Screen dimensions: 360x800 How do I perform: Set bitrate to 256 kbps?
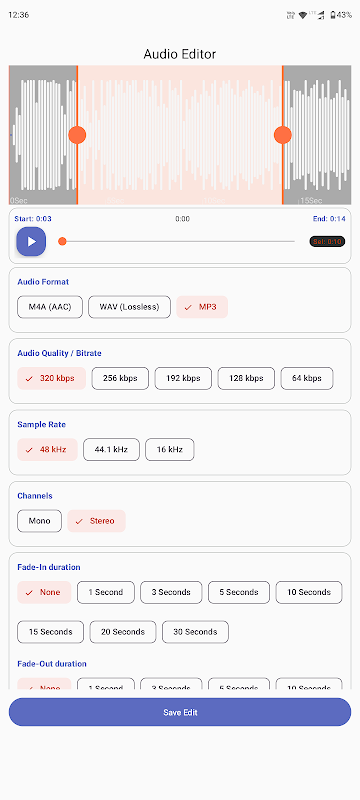(120, 379)
